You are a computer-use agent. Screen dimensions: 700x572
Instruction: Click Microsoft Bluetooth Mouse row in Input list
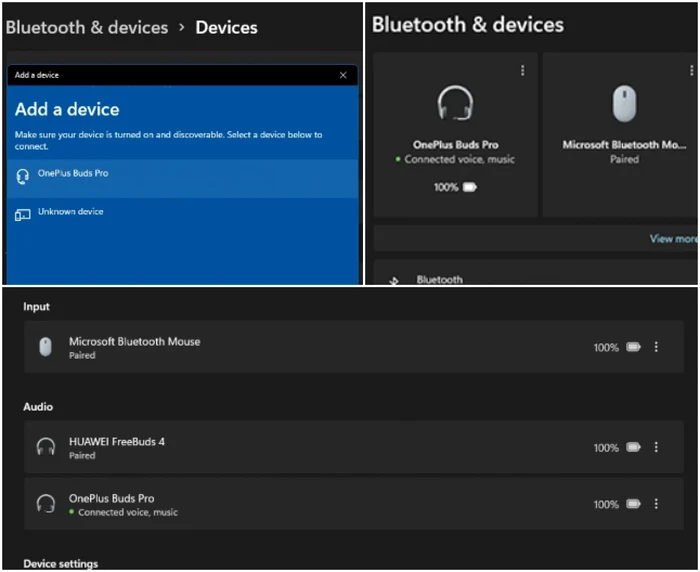tap(354, 347)
